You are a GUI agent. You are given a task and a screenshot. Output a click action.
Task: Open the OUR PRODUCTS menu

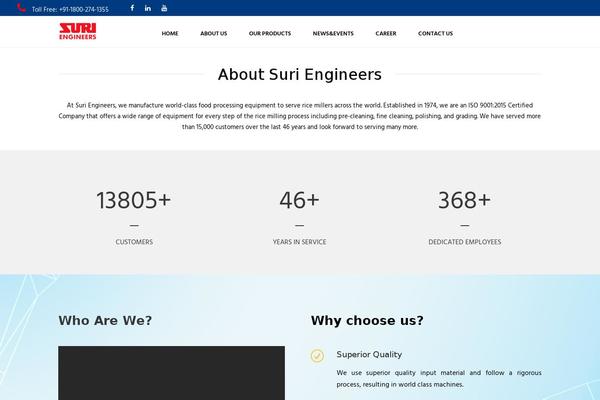pos(270,34)
